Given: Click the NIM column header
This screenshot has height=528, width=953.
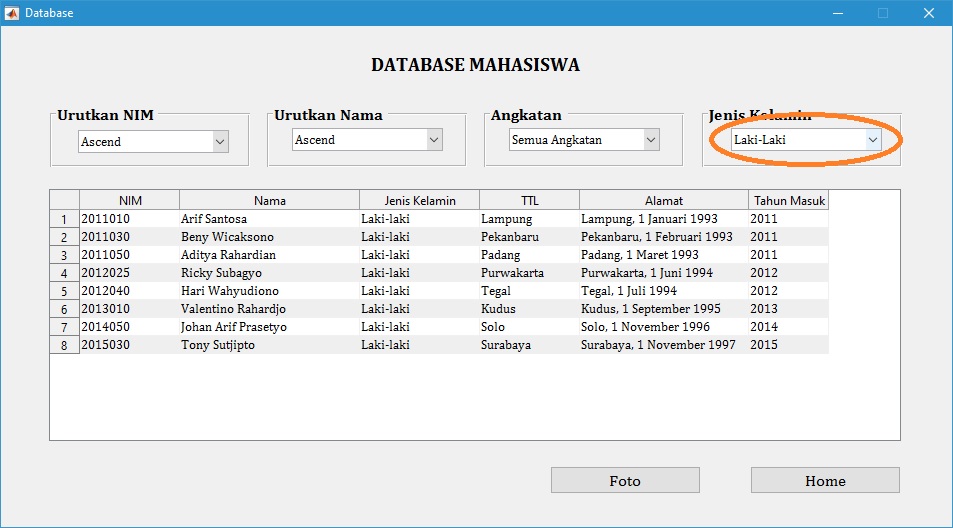Looking at the screenshot, I should point(130,201).
